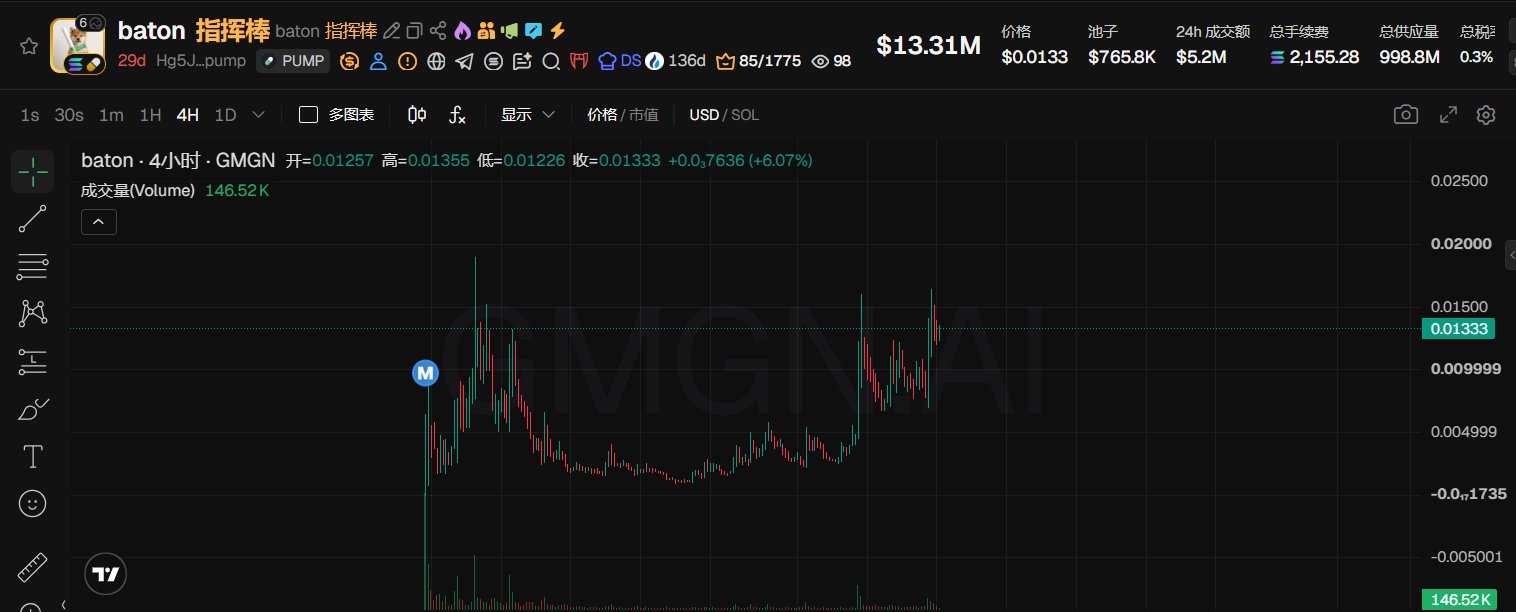Click the TradingView logo

tap(106, 574)
